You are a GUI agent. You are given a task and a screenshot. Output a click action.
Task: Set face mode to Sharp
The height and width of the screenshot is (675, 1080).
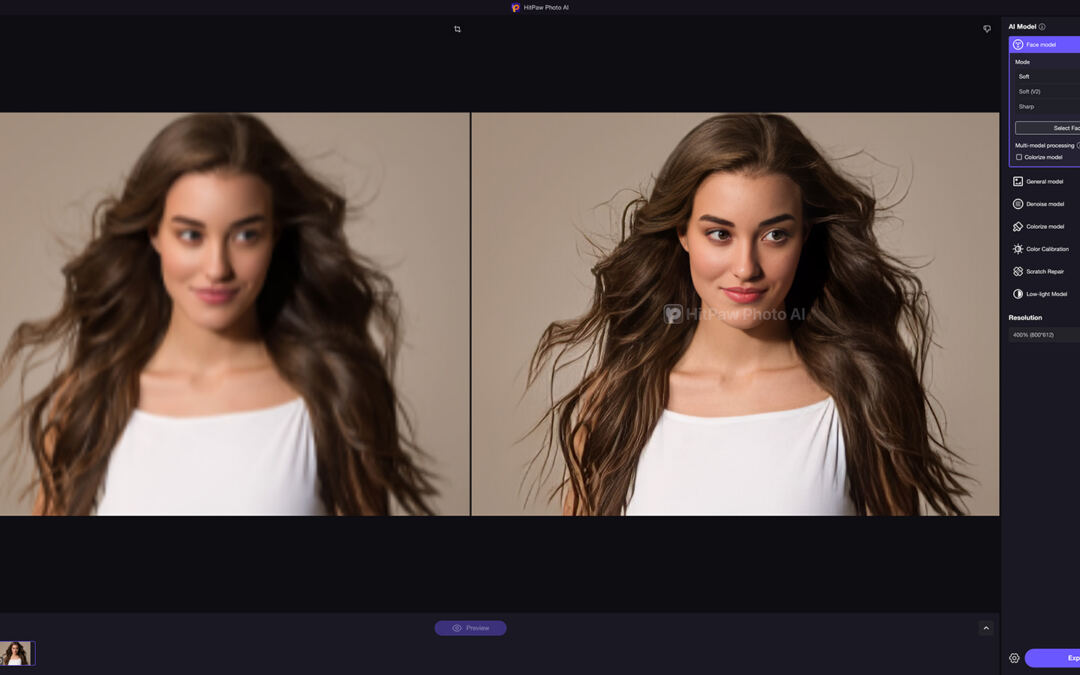(1027, 107)
